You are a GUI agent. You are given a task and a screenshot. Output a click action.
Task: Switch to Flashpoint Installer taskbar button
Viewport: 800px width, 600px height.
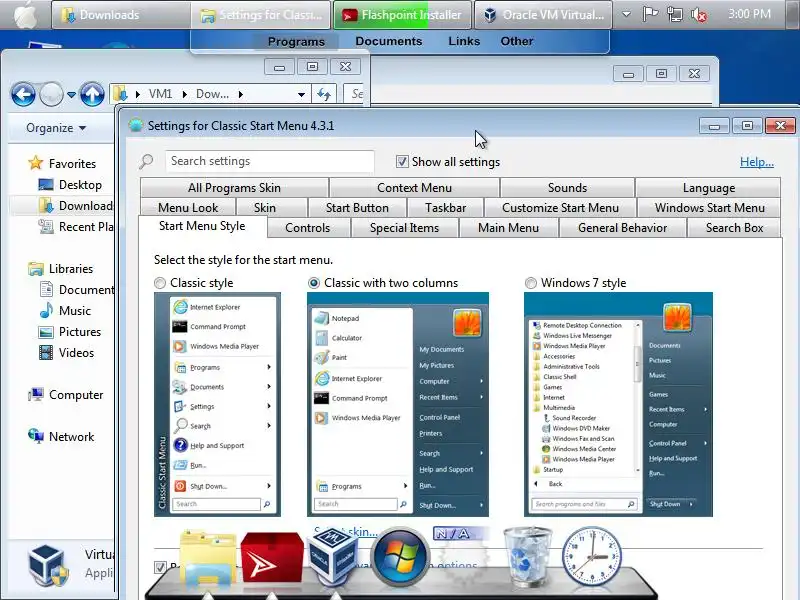click(402, 15)
